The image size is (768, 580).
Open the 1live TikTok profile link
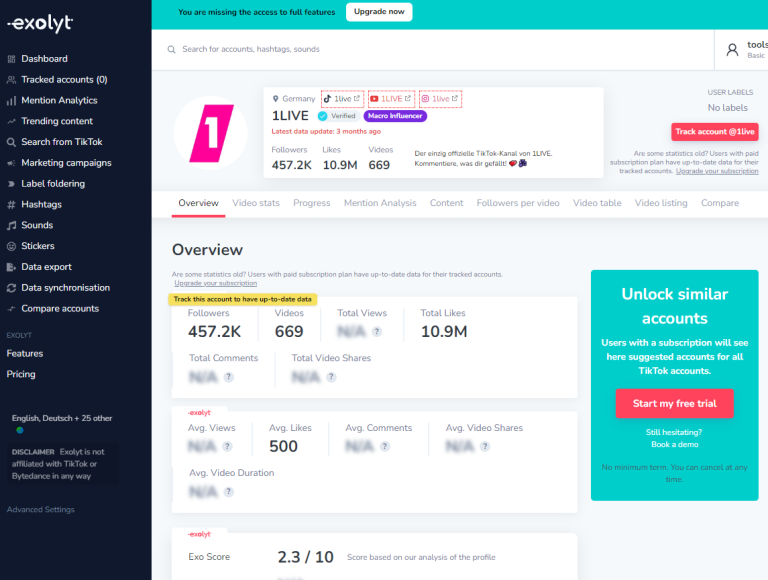click(x=342, y=99)
